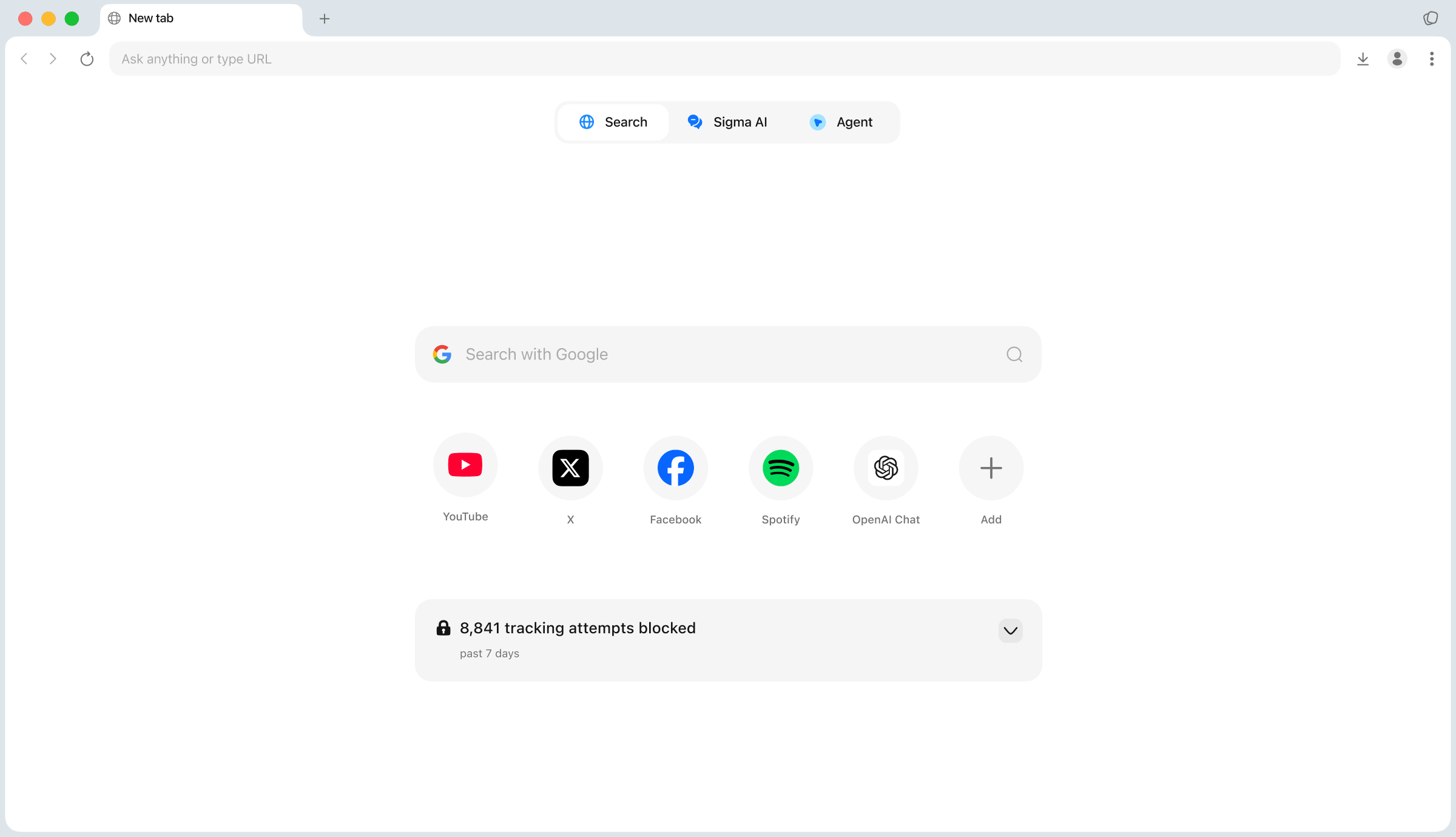The image size is (1456, 837).
Task: Open a new tab with plus button
Action: coord(325,19)
